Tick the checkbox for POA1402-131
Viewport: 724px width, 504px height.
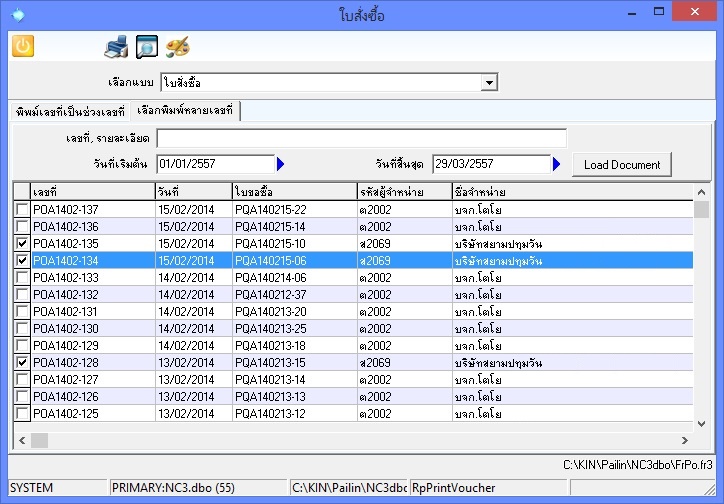22,311
